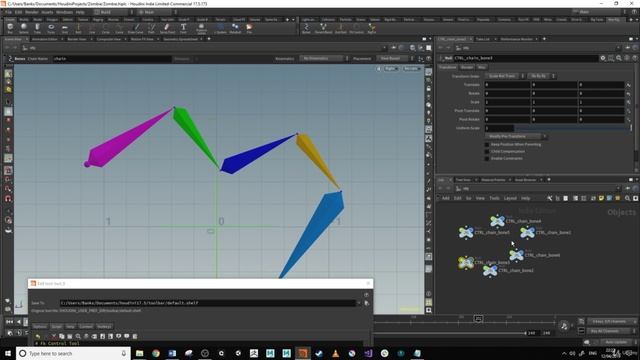This screenshot has height=360, width=640.
Task: Enable Child Compensation checkbox
Action: tap(487, 151)
